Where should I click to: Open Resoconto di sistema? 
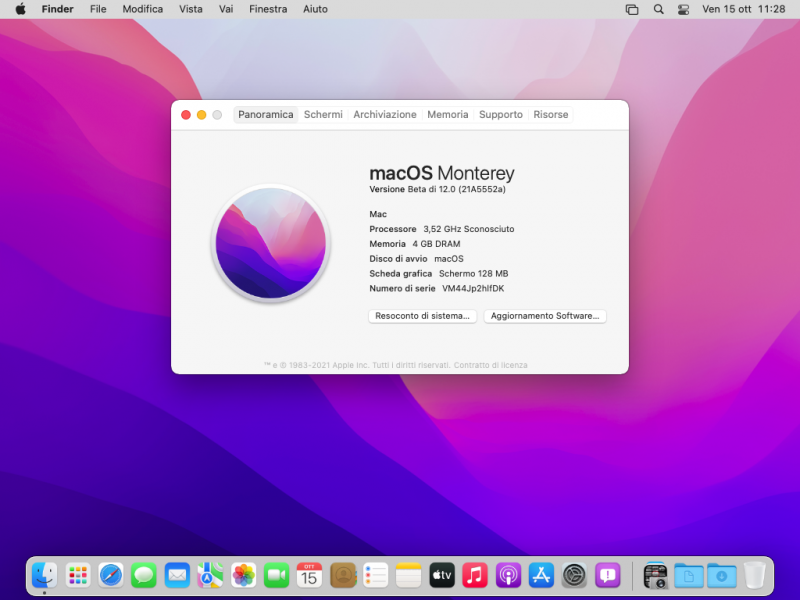pyautogui.click(x=422, y=316)
